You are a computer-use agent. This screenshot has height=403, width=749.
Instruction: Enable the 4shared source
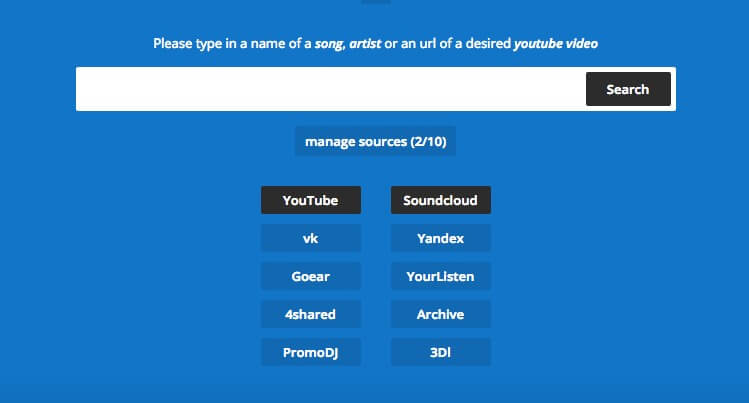pyautogui.click(x=311, y=314)
